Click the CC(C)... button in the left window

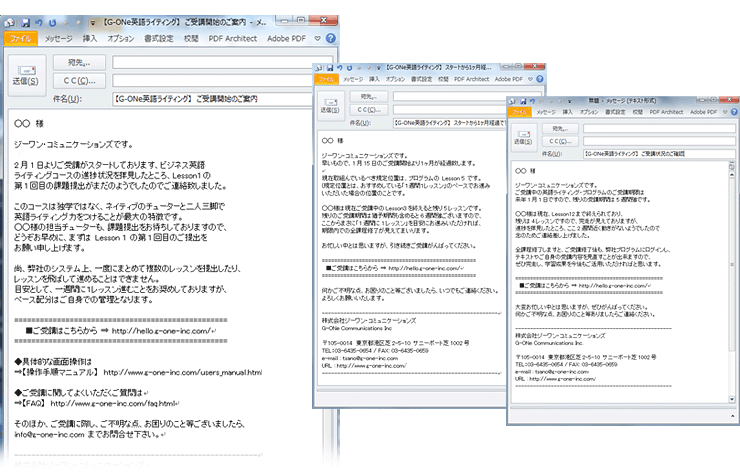79,81
